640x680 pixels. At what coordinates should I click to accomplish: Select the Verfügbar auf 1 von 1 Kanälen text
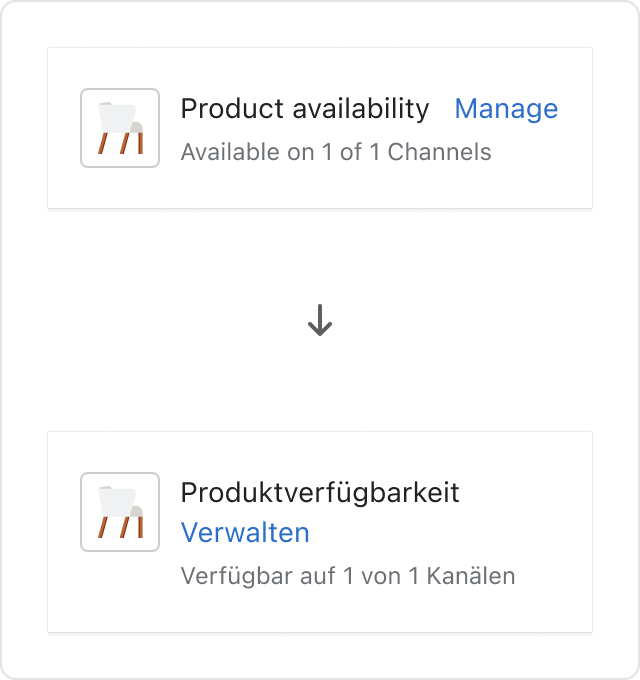click(348, 576)
